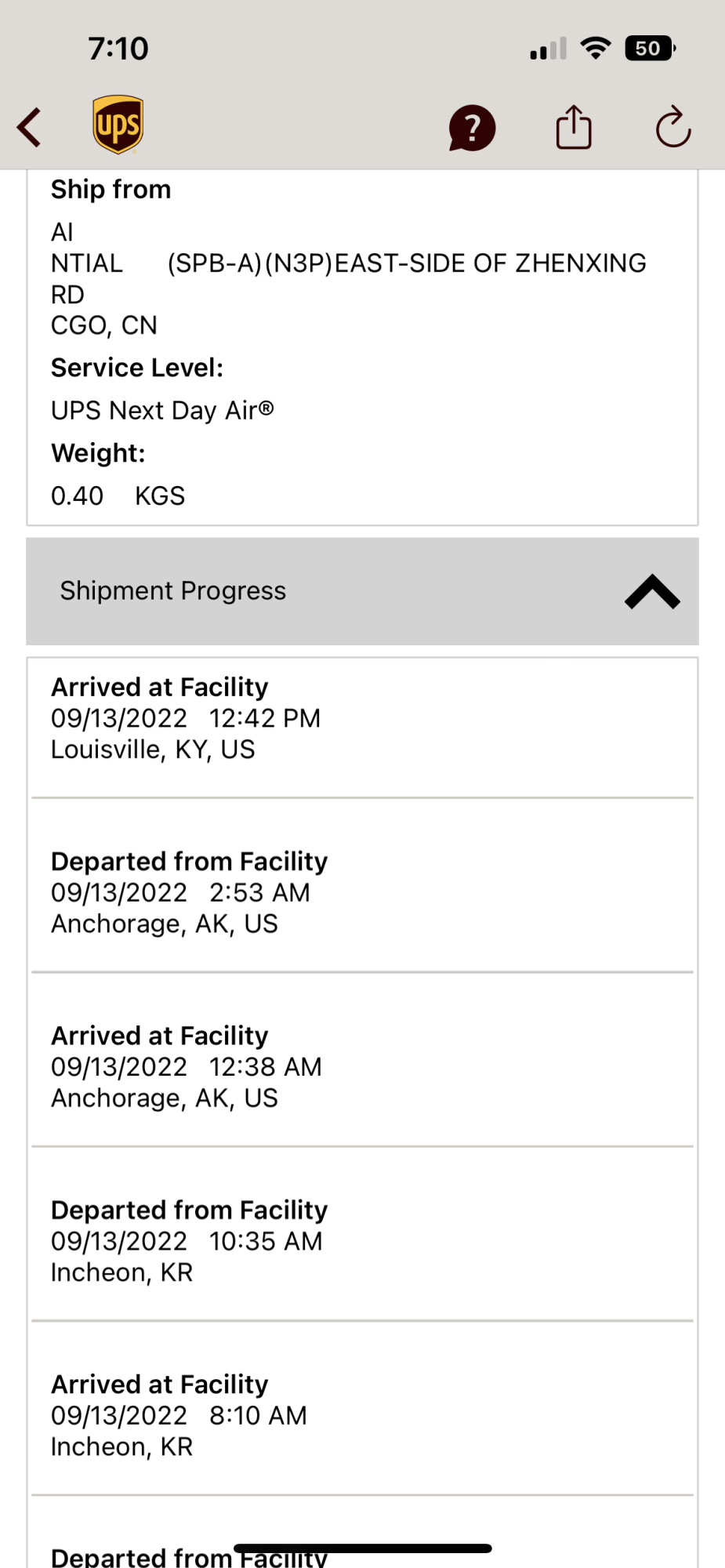
Task: Refresh tracking with the reload icon
Action: [673, 127]
